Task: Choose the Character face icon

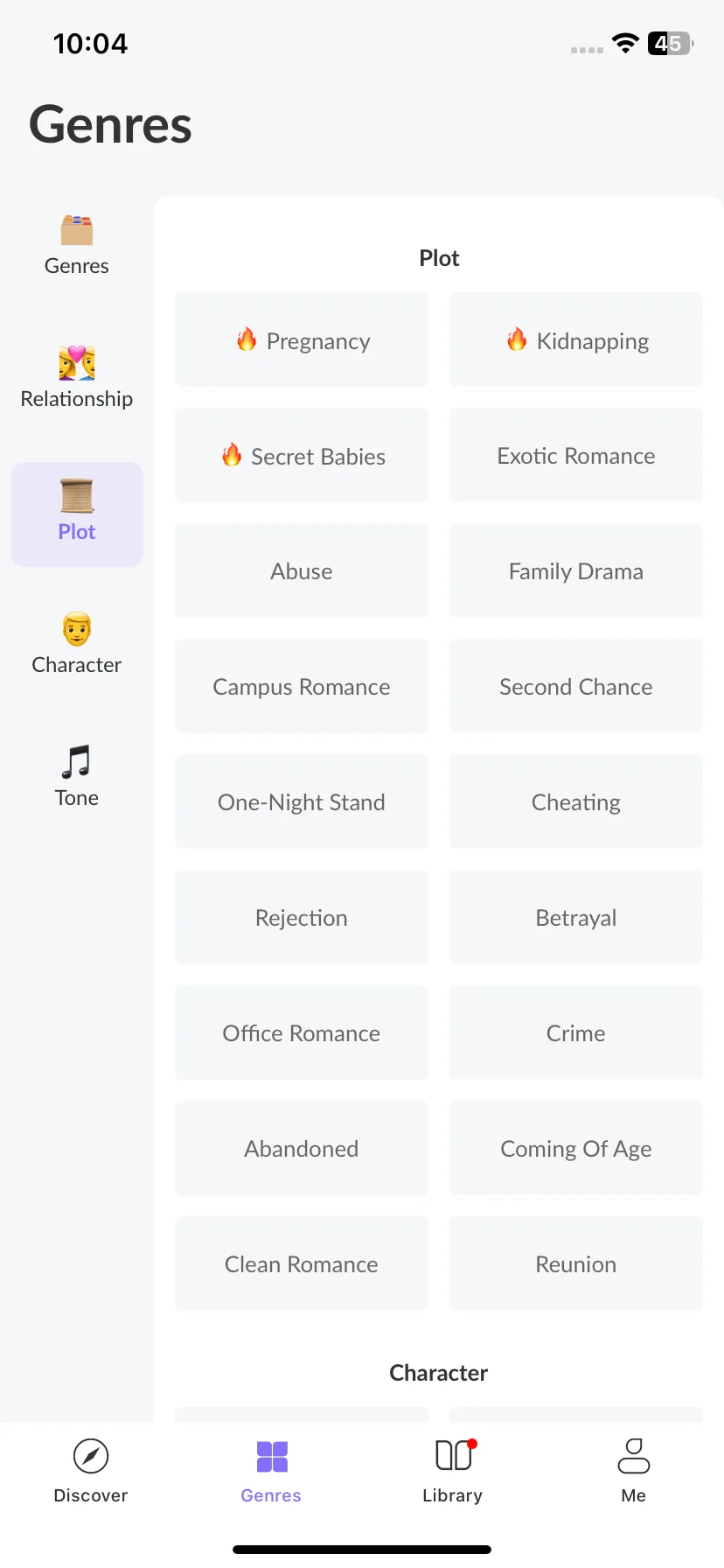Action: (77, 628)
